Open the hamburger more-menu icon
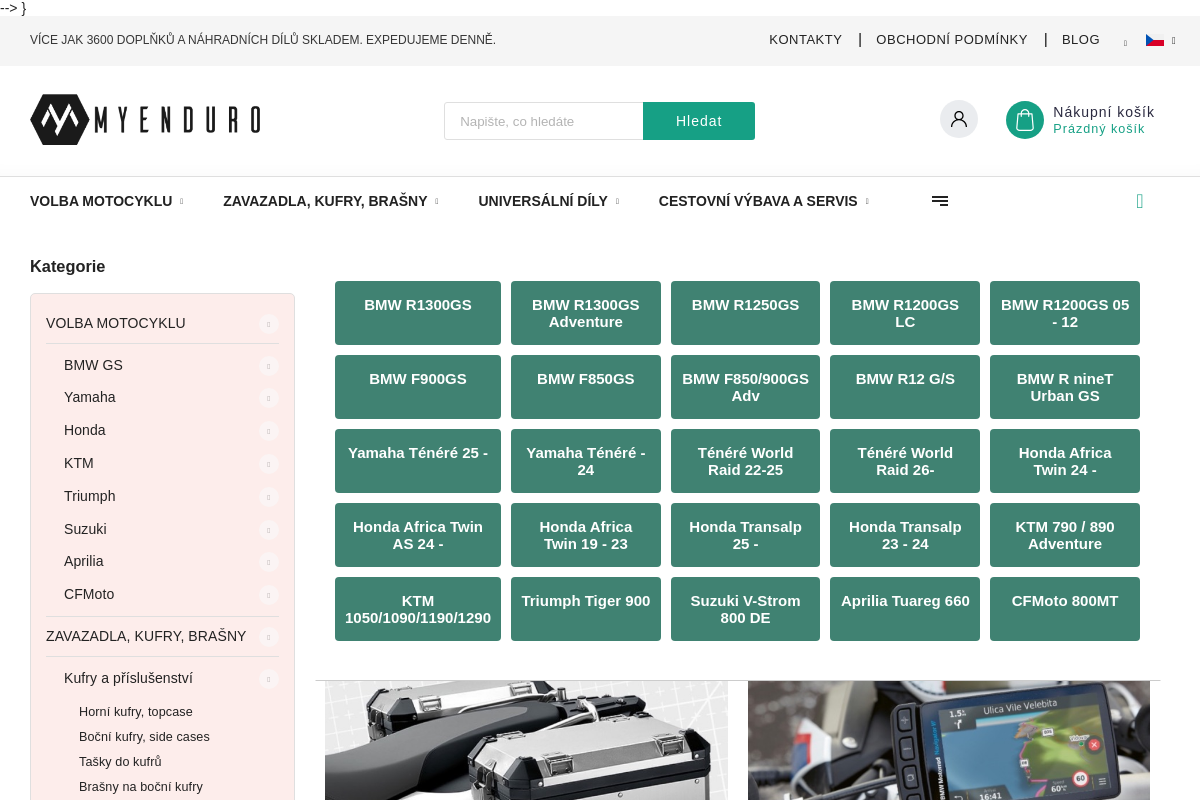Screen dimensions: 1200x800 [940, 201]
